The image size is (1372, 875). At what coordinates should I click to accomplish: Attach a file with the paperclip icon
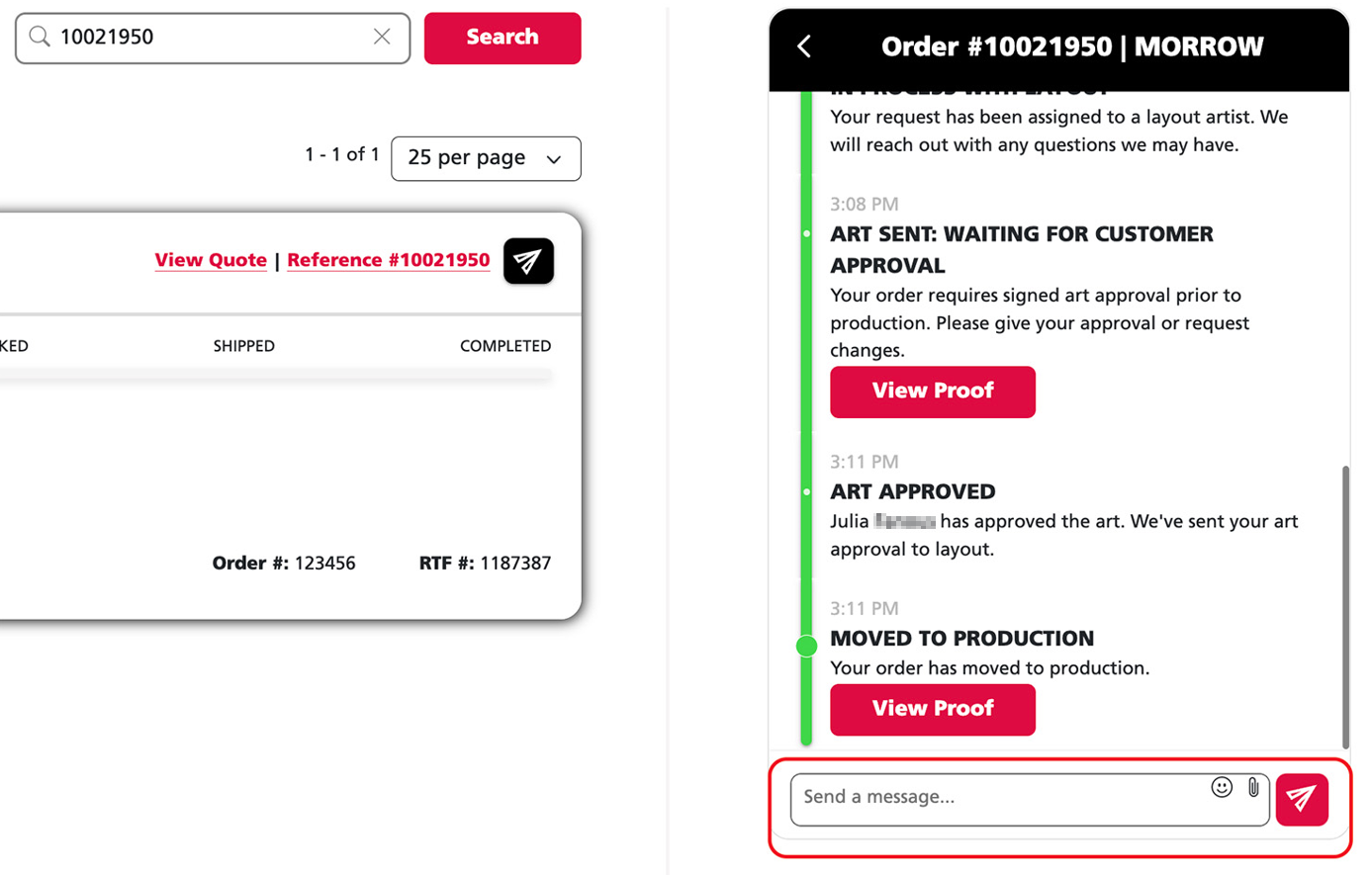tap(1253, 788)
